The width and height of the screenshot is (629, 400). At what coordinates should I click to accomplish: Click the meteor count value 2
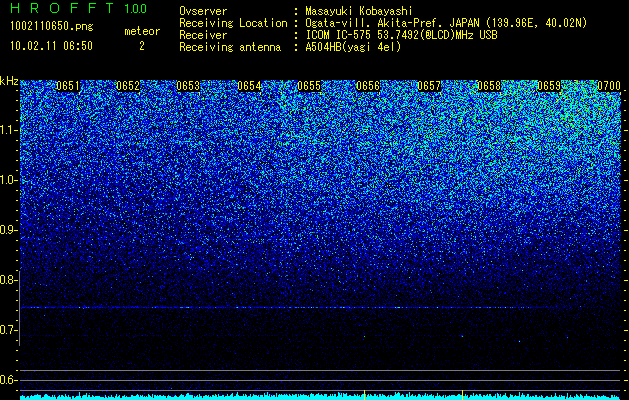[x=142, y=46]
